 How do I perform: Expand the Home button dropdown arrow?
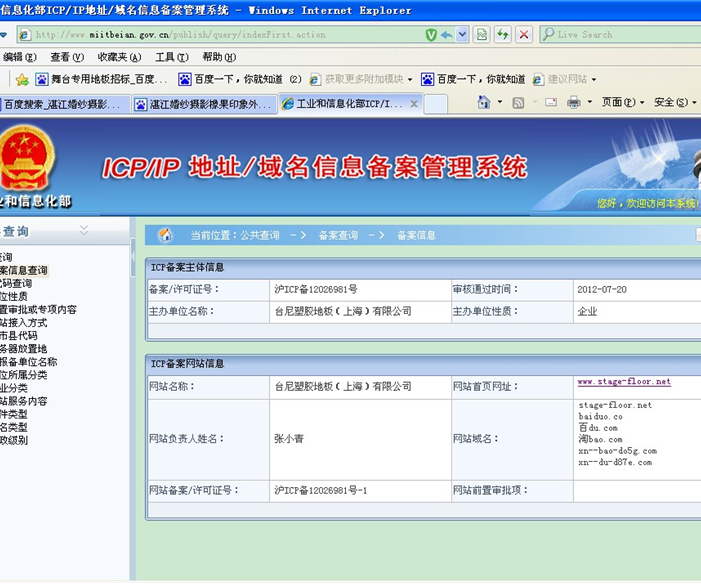(x=500, y=102)
